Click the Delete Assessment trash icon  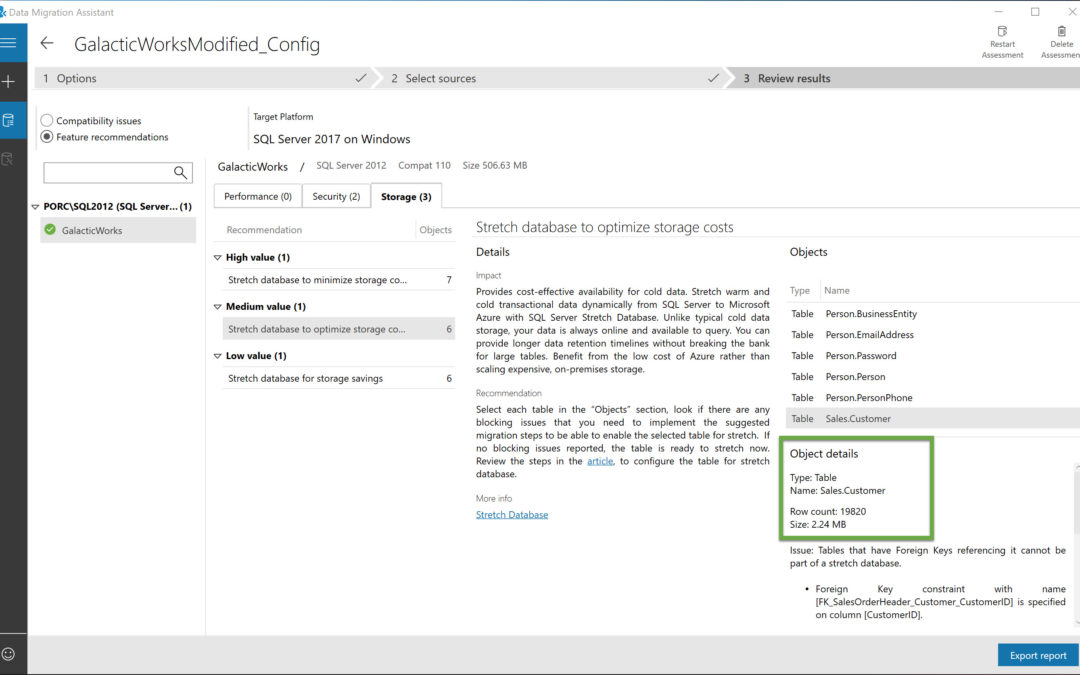click(x=1061, y=33)
